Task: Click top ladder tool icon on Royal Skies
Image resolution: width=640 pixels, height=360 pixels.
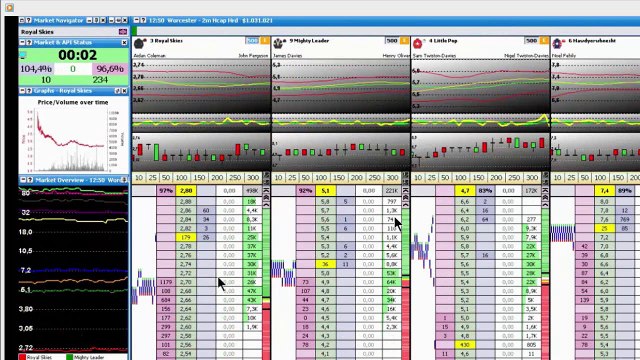Action: [266, 175]
